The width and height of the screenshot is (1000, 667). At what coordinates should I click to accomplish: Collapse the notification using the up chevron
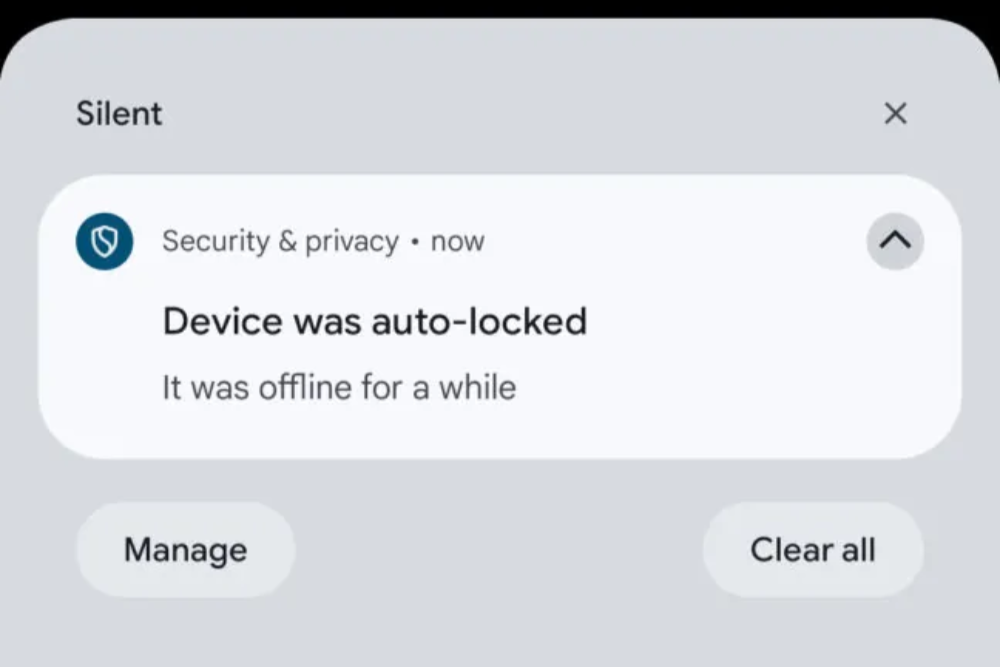pos(895,241)
